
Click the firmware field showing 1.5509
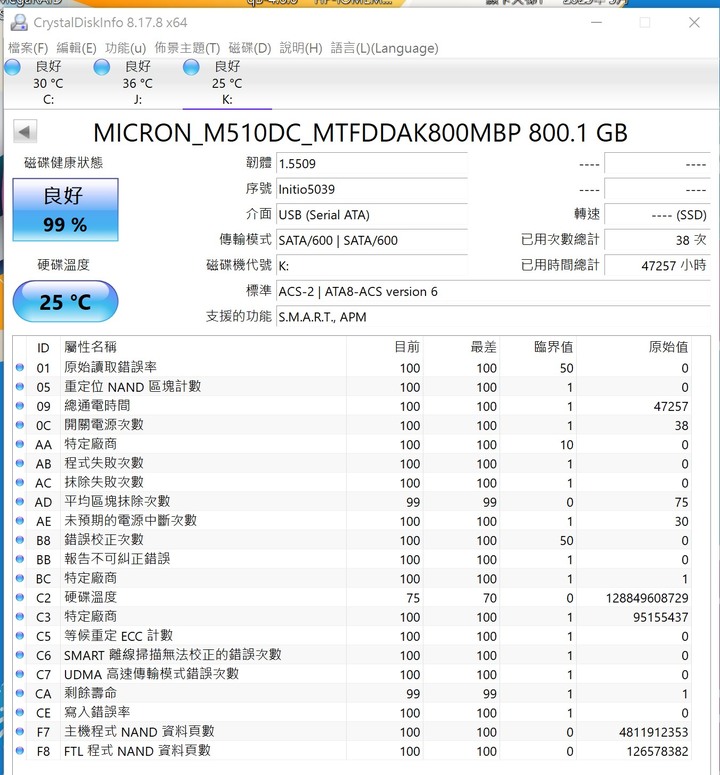[372, 164]
